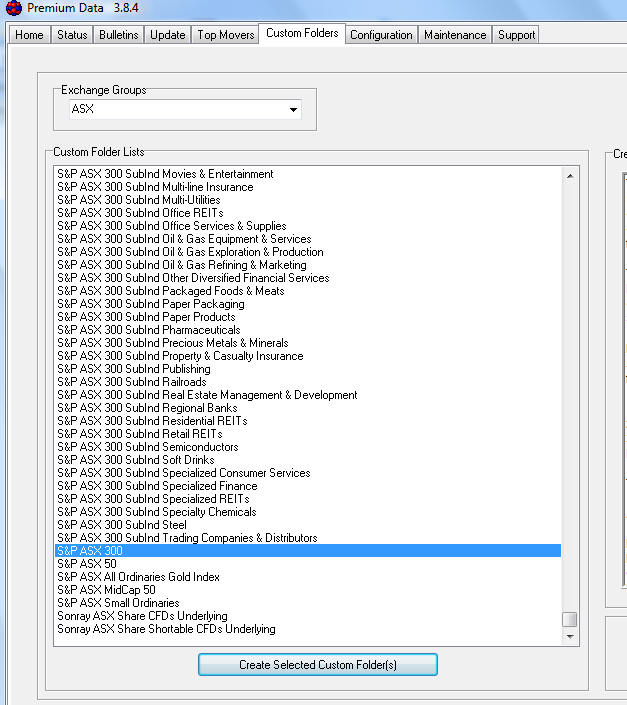This screenshot has width=627, height=705.
Task: Click the Premium Data app icon in title bar
Action: [x=13, y=8]
